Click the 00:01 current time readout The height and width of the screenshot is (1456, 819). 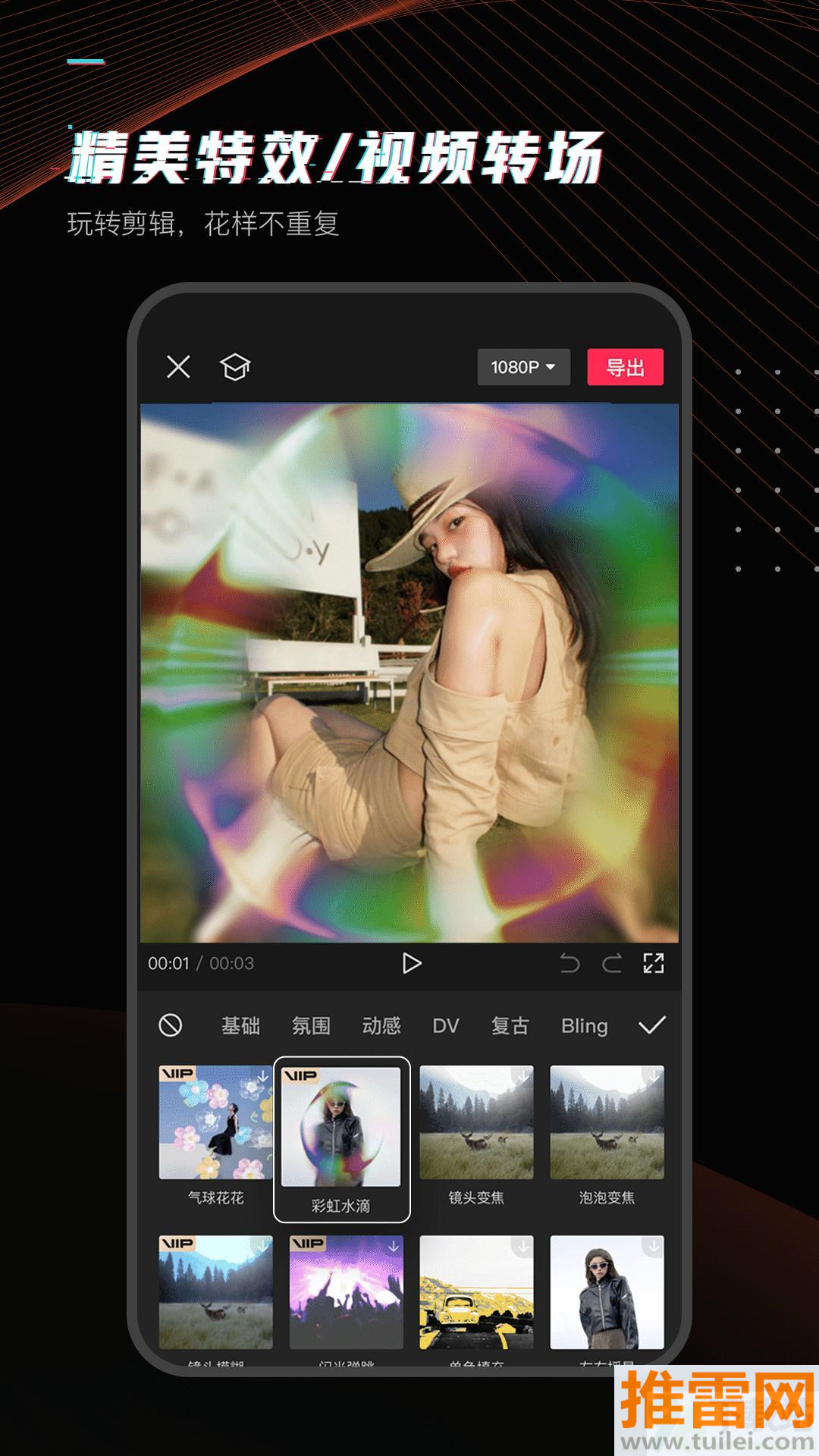[168, 963]
